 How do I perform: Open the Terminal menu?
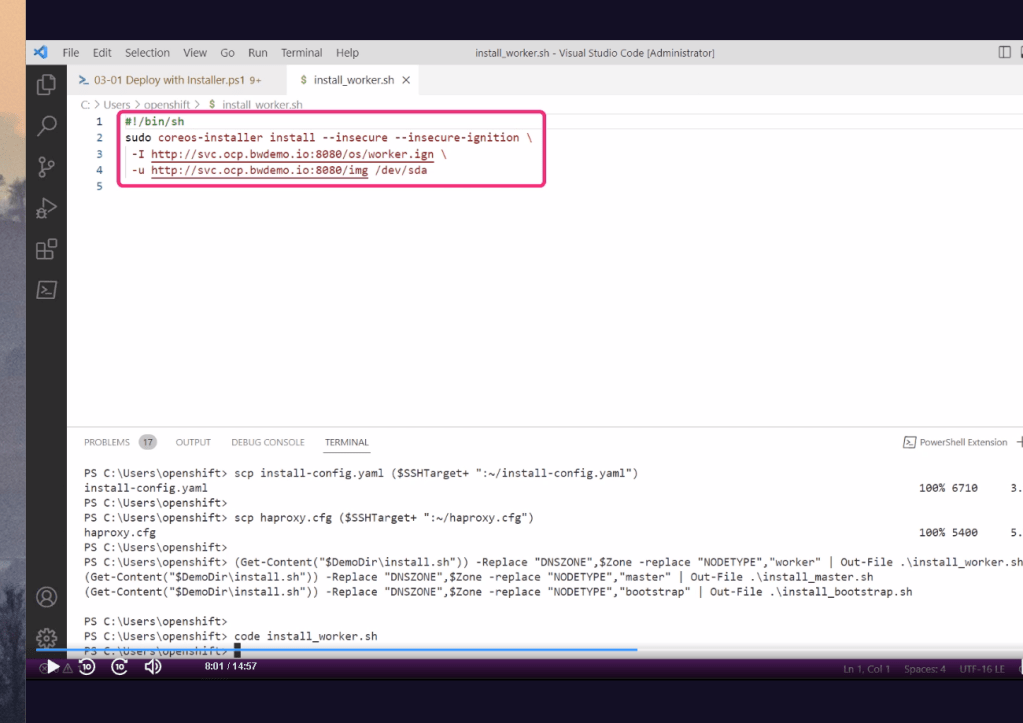(x=301, y=53)
